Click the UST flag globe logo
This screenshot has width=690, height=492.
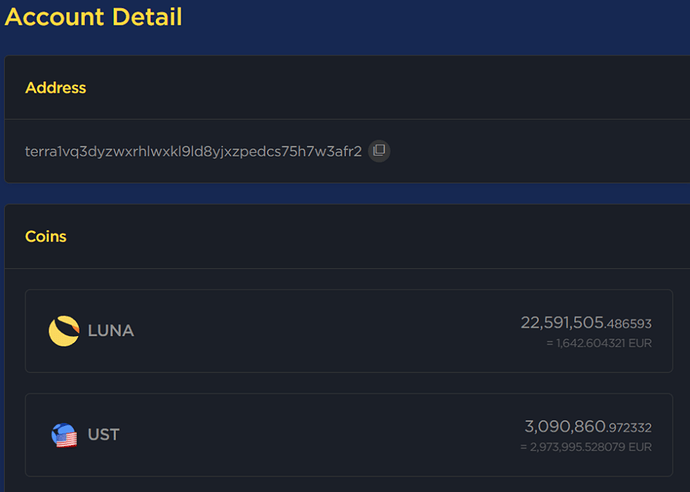[x=64, y=435]
